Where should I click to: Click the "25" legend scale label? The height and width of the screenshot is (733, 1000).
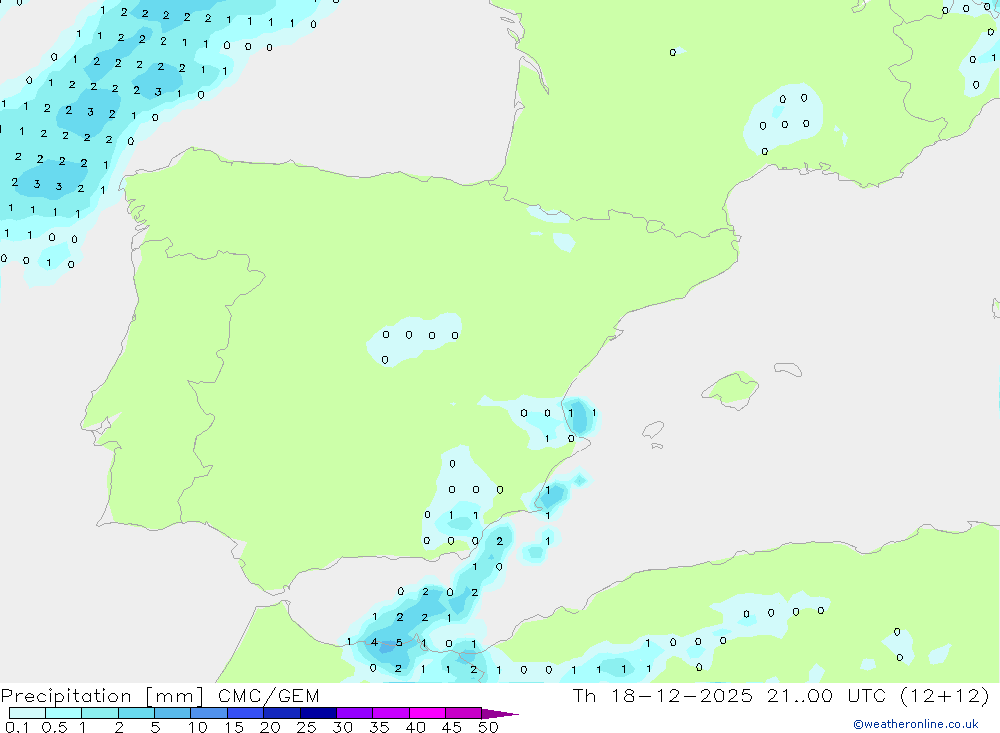click(x=306, y=727)
